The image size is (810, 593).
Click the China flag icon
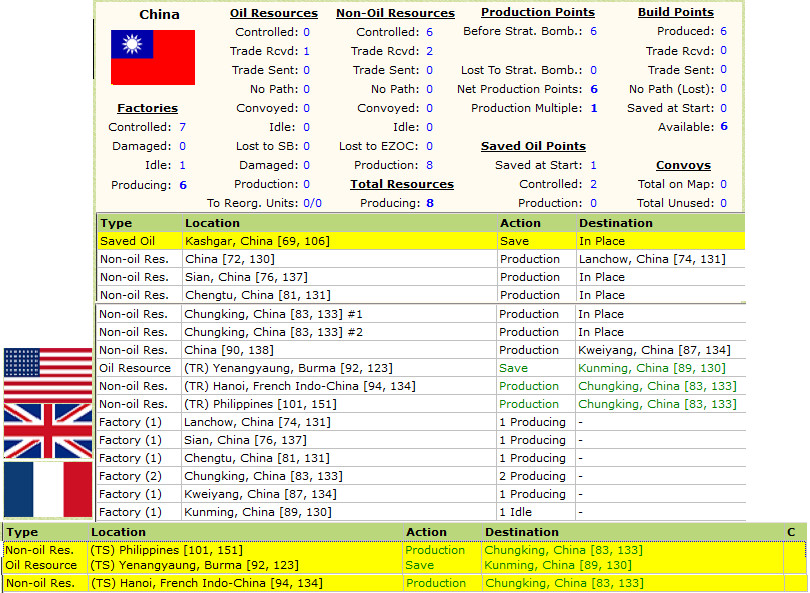tap(151, 59)
